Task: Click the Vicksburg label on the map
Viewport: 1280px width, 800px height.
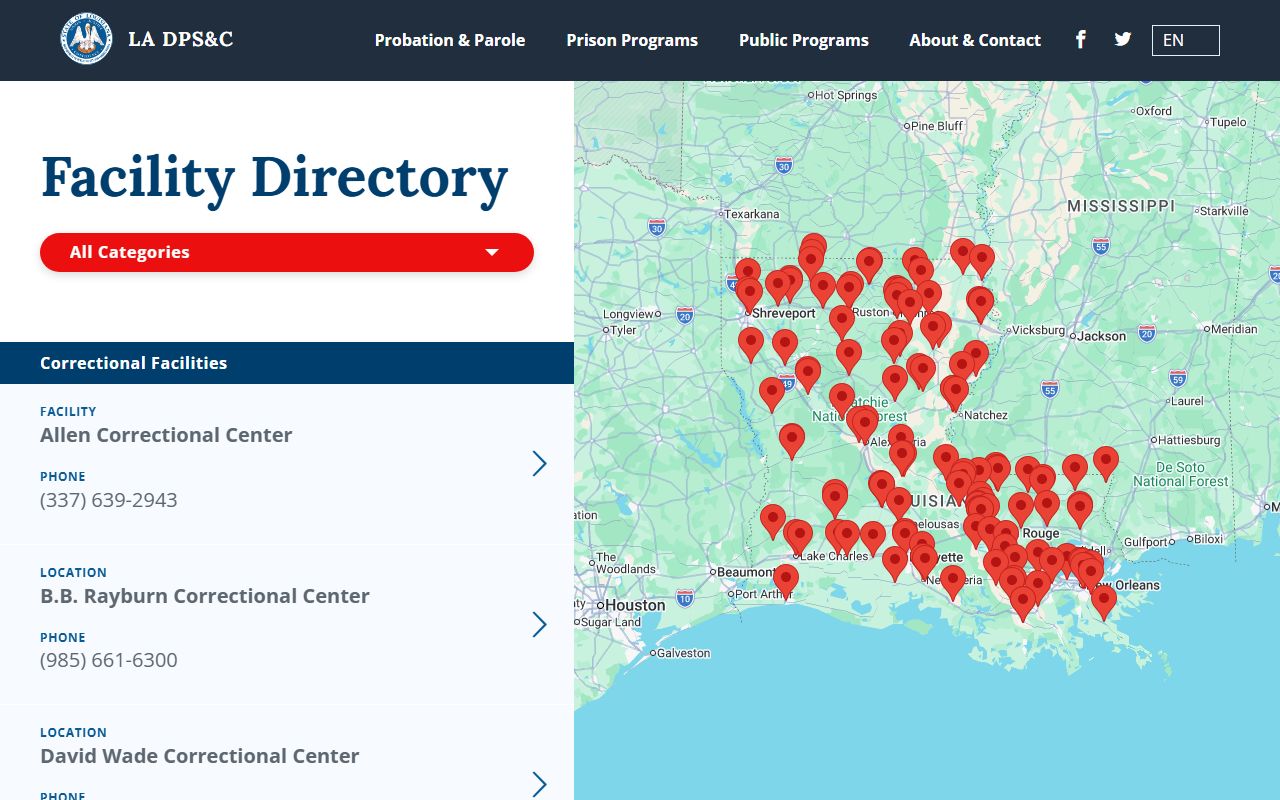Action: (1038, 330)
